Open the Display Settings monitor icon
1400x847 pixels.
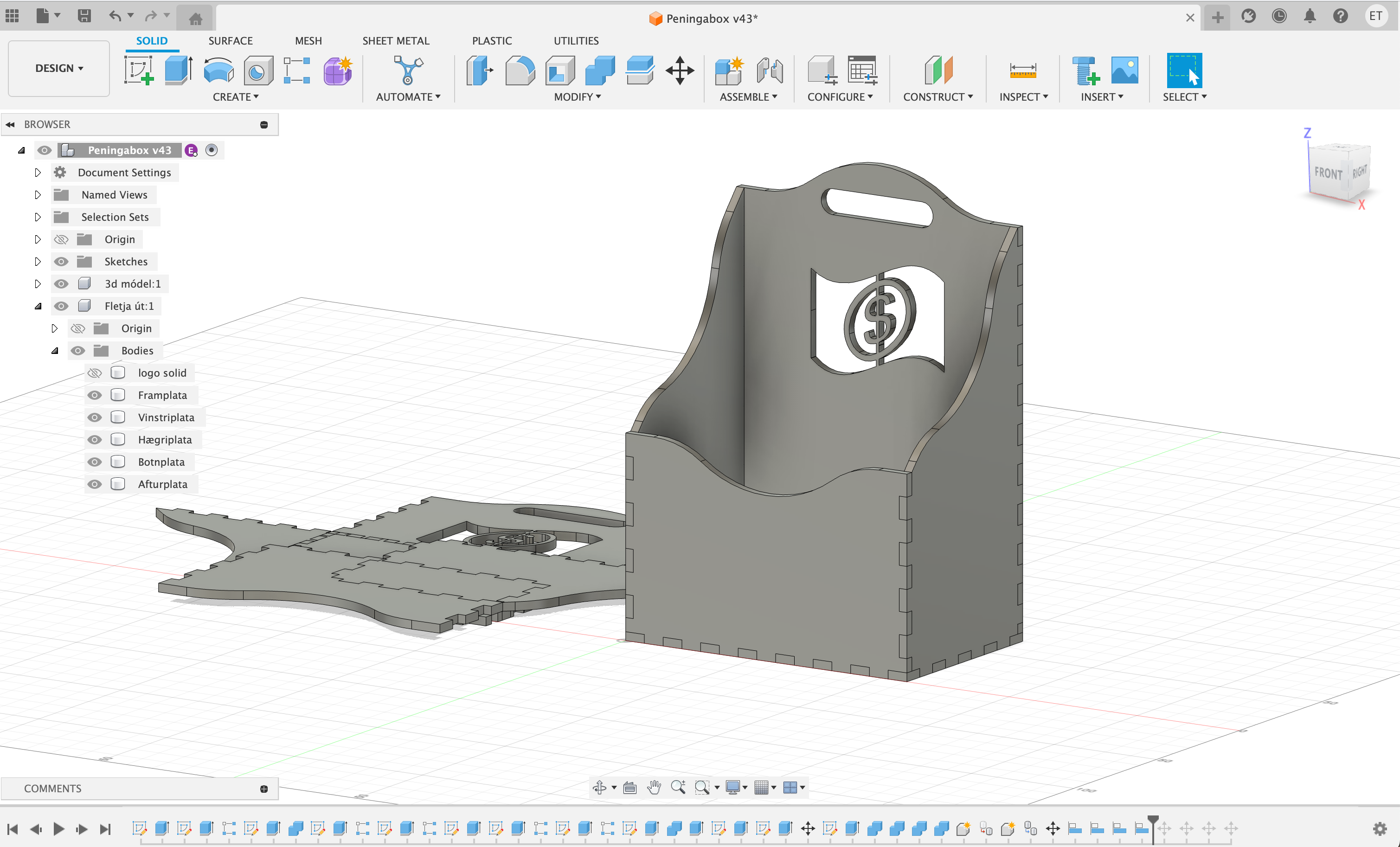(733, 787)
